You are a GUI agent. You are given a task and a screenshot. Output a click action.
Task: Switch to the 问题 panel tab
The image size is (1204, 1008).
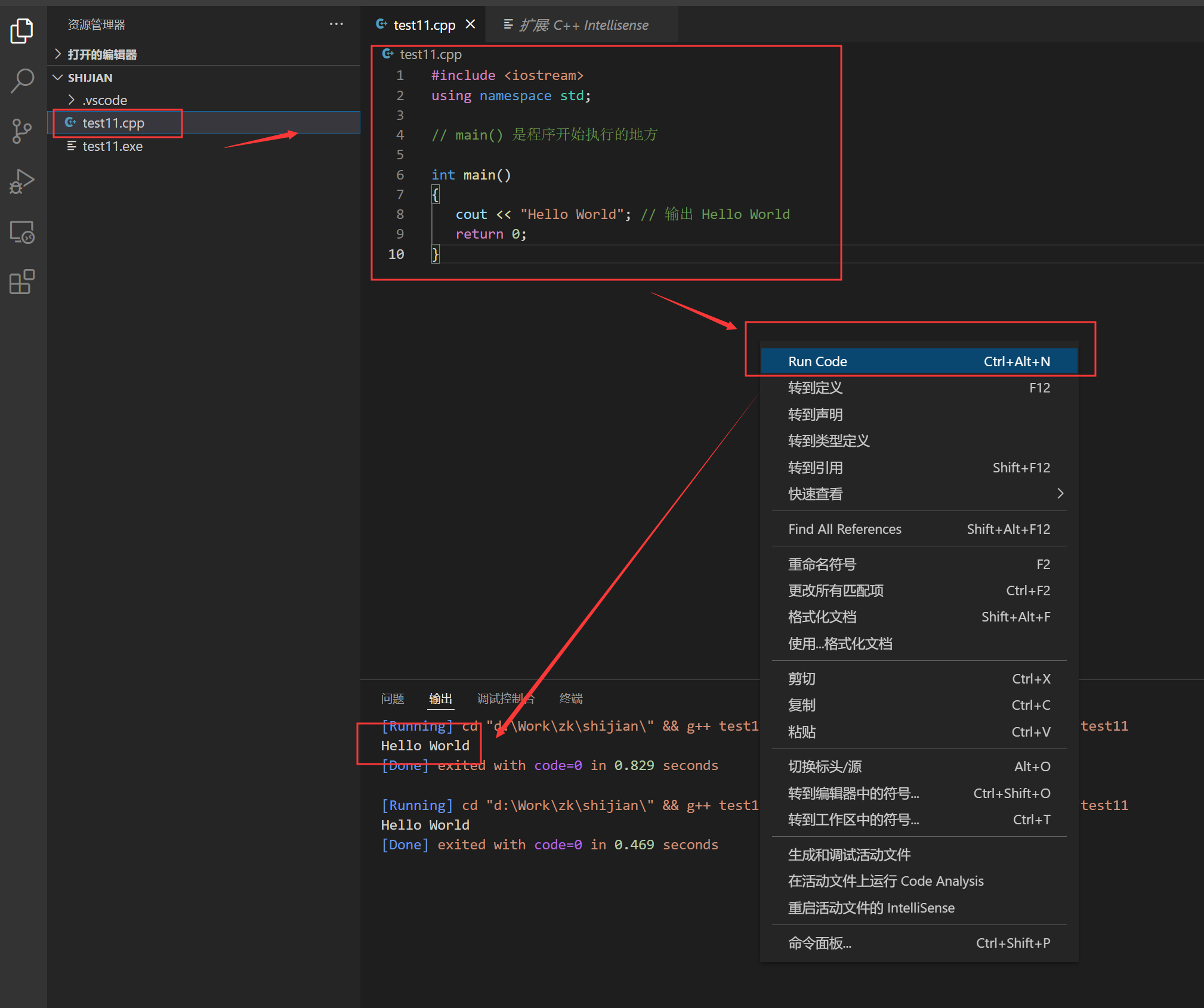[x=392, y=698]
